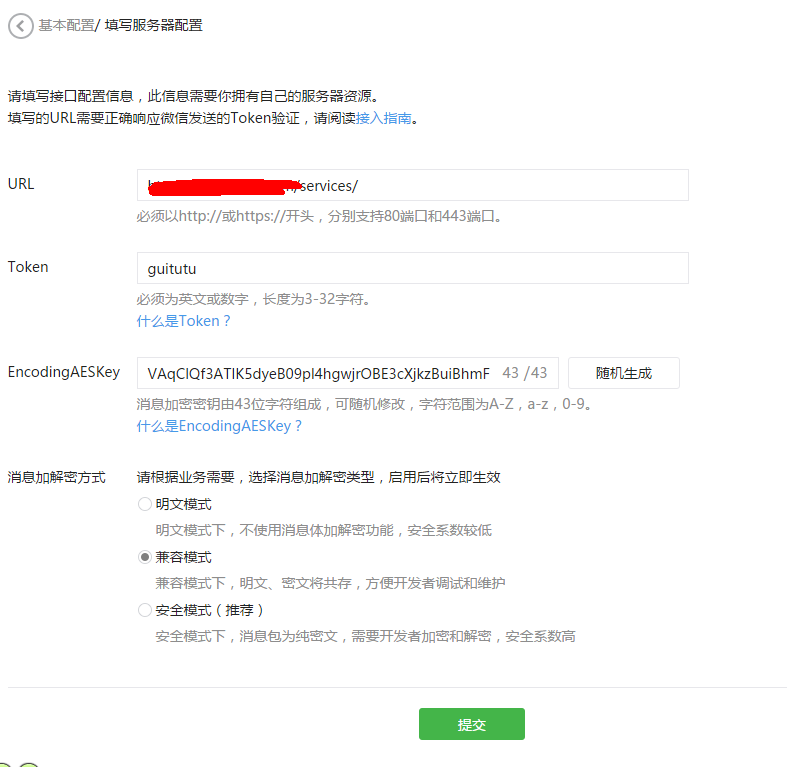Viewport: 787px width, 767px height.
Task: Click the Token field label
Action: [28, 267]
